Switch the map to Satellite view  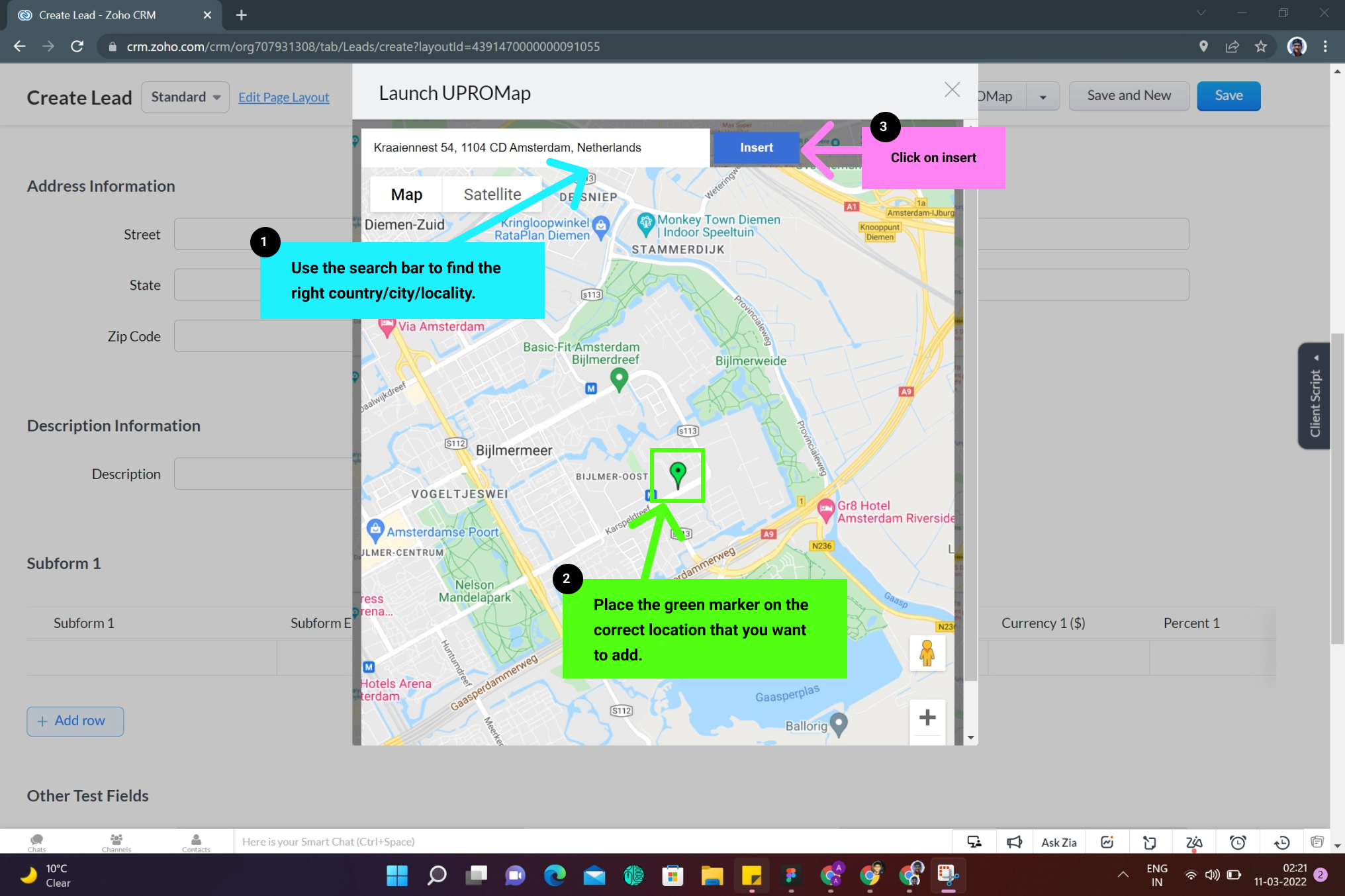pos(492,194)
